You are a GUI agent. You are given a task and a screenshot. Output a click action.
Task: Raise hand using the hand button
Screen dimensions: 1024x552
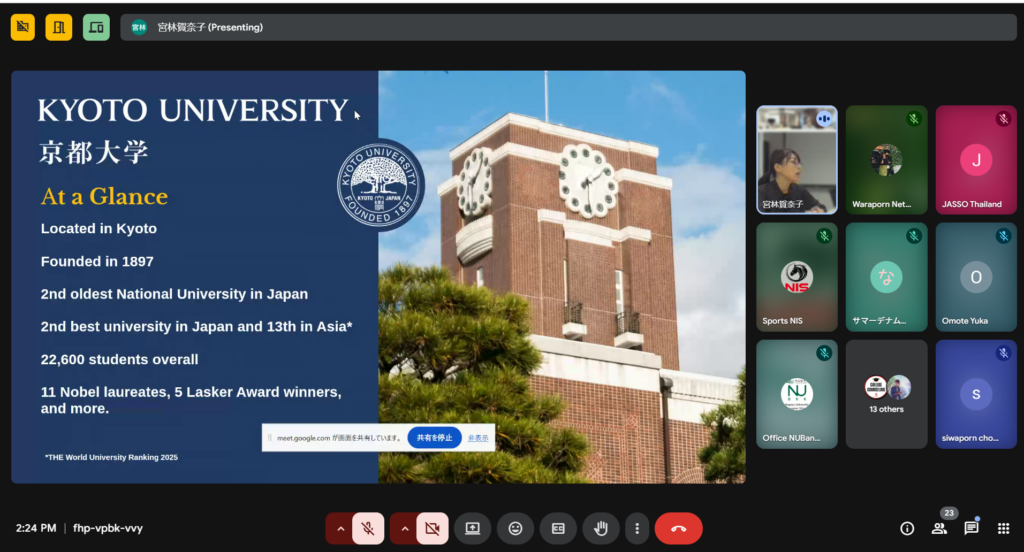coord(601,528)
